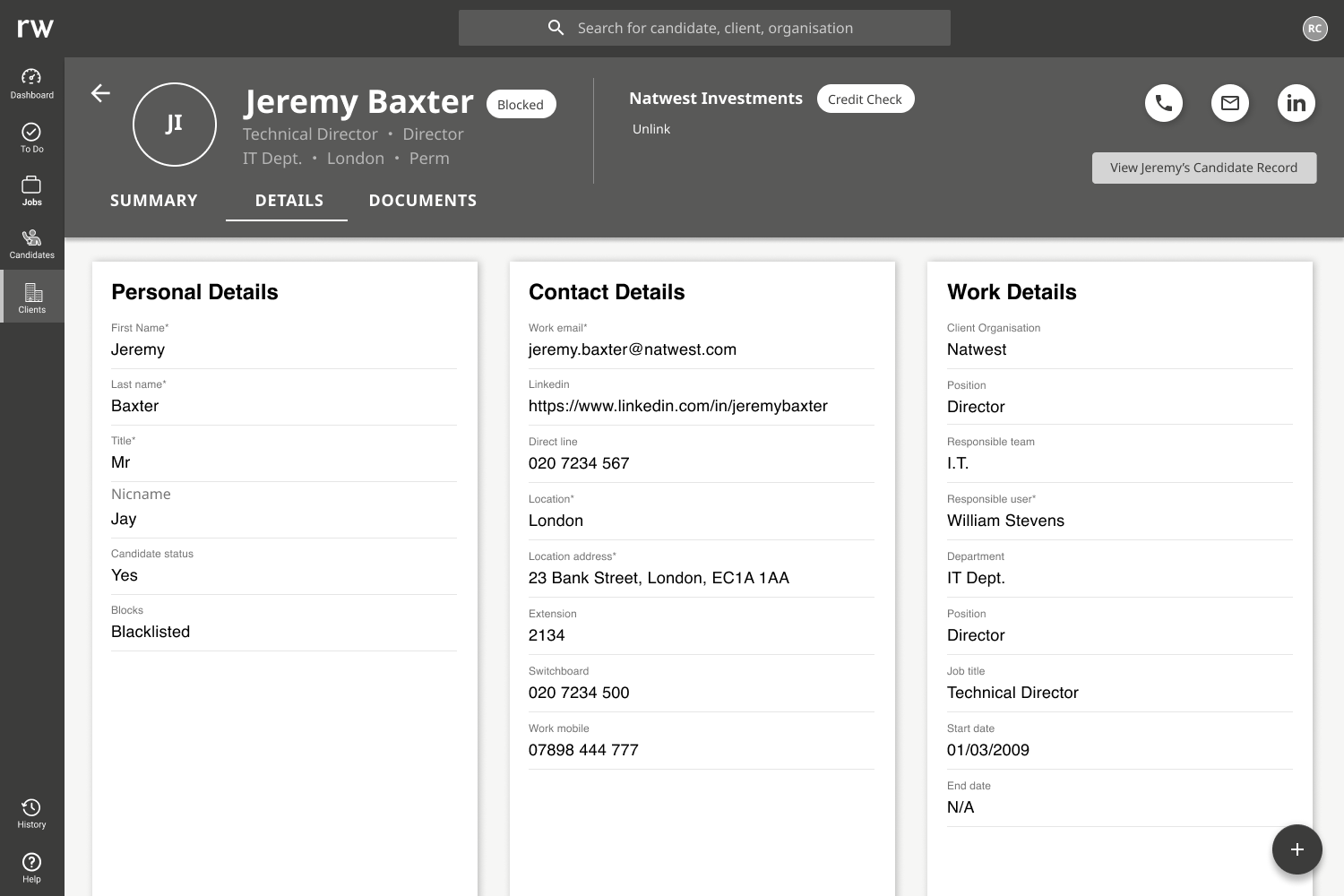Open History in the sidebar
Image resolution: width=1344 pixels, height=896 pixels.
[x=31, y=814]
